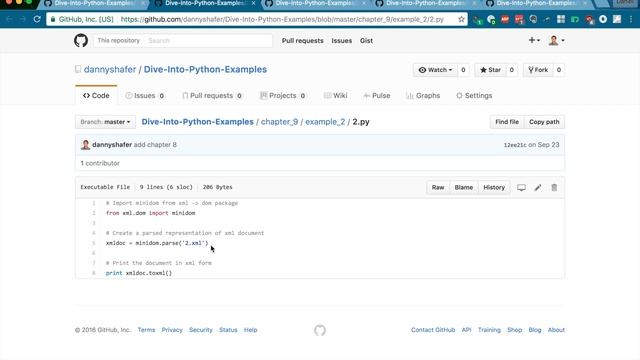Fork this repository
Viewport: 640px width, 360px height.
click(x=538, y=70)
